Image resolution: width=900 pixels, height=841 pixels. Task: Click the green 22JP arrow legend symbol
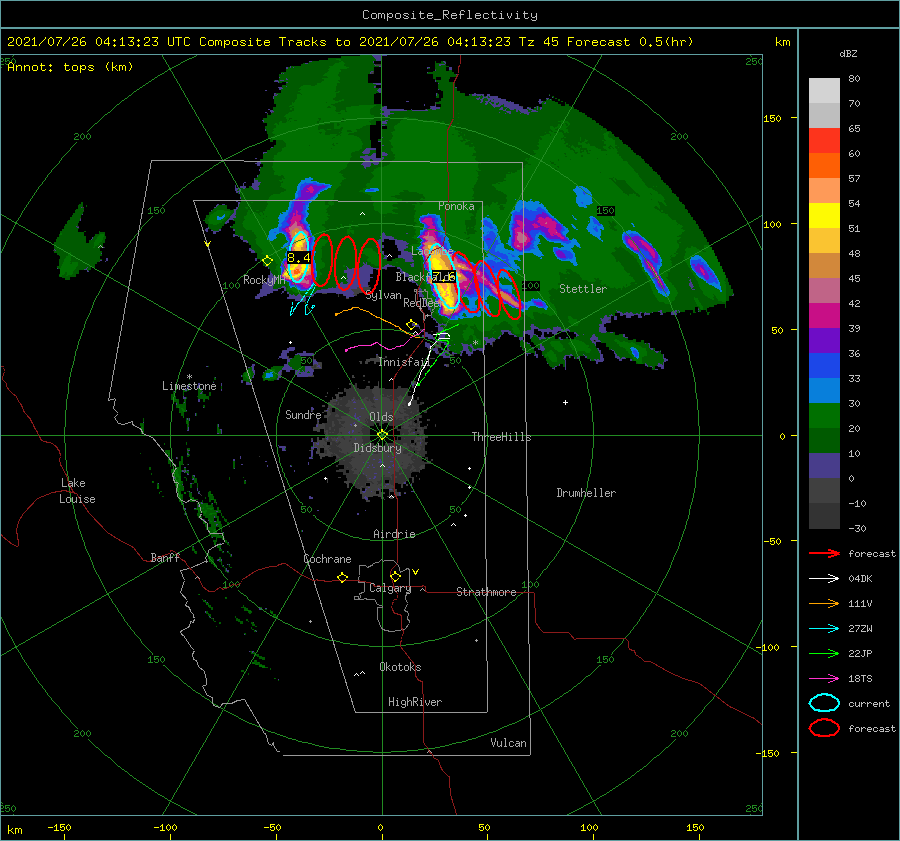pos(824,653)
